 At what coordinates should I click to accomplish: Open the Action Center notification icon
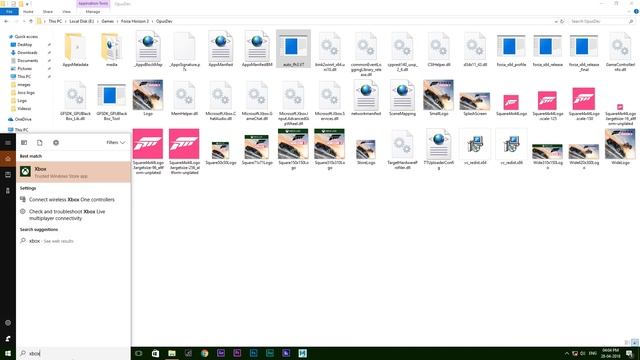(x=630, y=353)
